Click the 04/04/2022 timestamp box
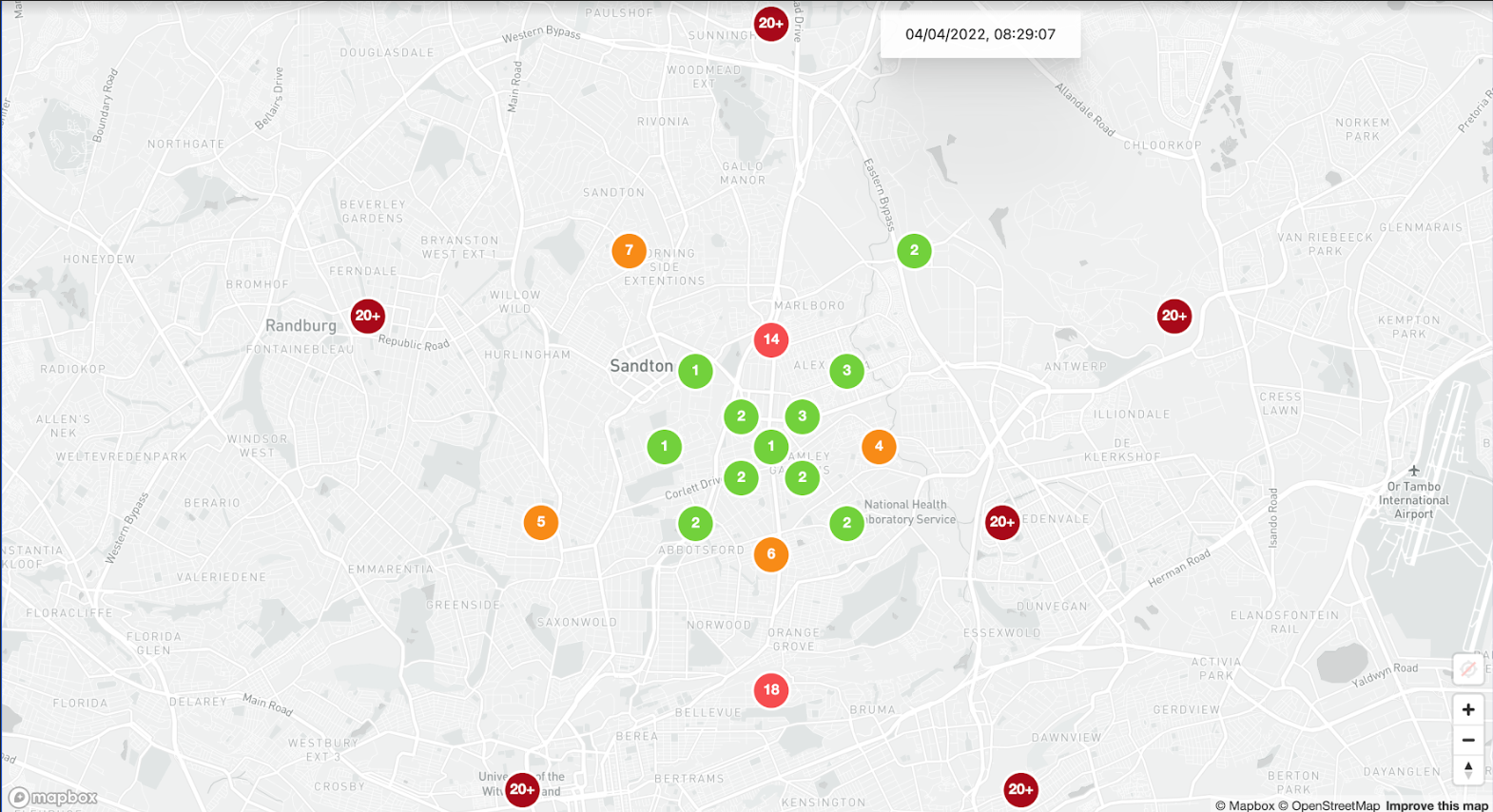Viewport: 1493px width, 812px height. click(x=979, y=34)
